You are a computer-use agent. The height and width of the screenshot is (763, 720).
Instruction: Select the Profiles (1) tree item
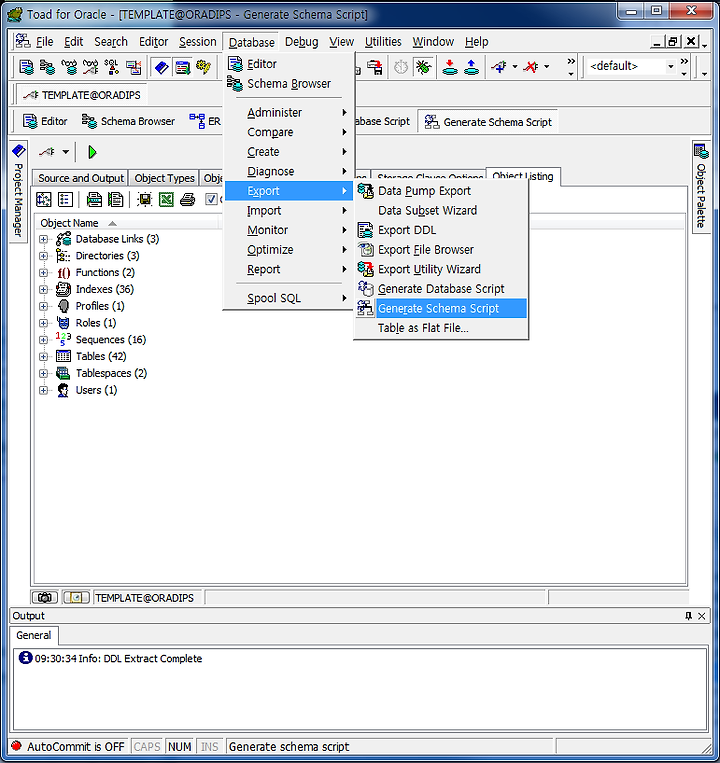pos(100,306)
